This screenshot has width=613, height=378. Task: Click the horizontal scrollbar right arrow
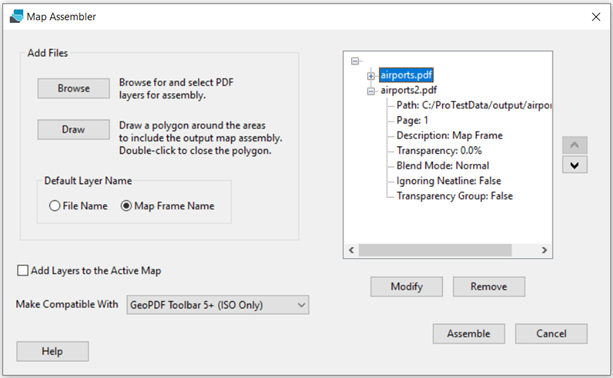click(544, 250)
